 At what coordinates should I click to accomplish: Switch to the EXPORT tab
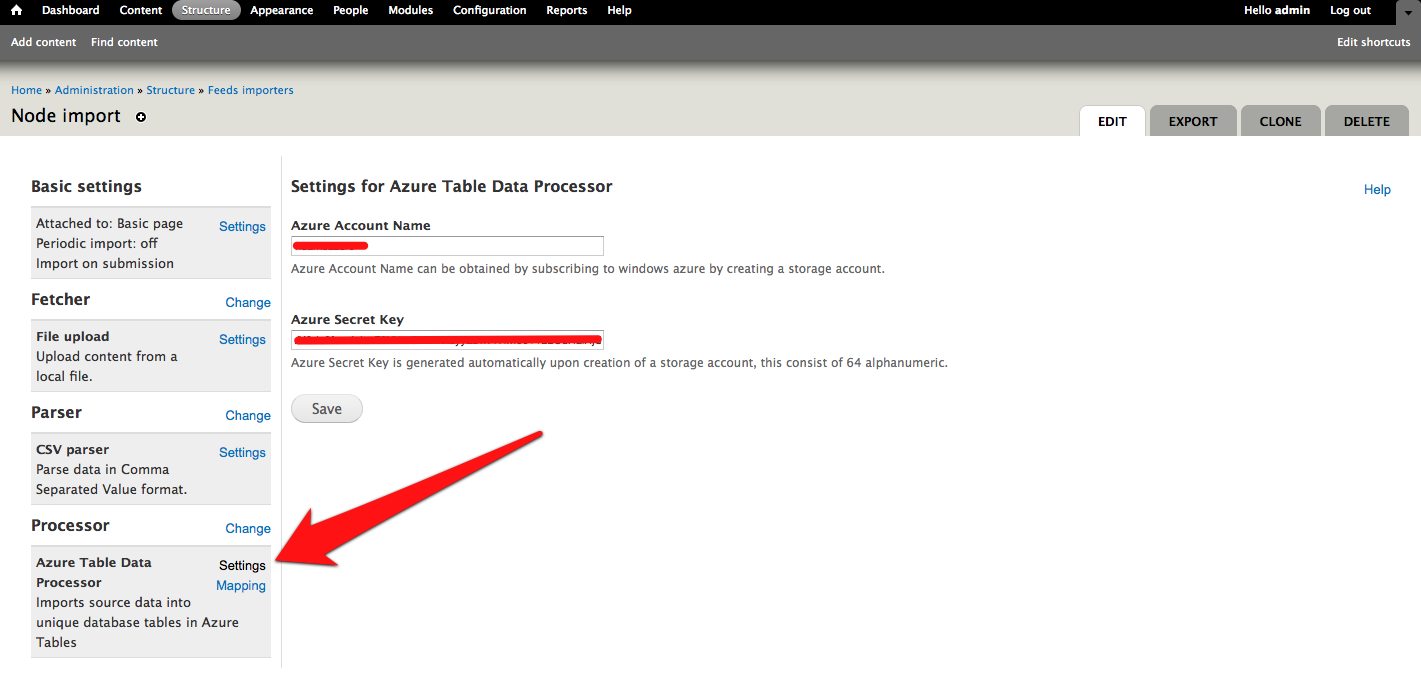coord(1192,120)
